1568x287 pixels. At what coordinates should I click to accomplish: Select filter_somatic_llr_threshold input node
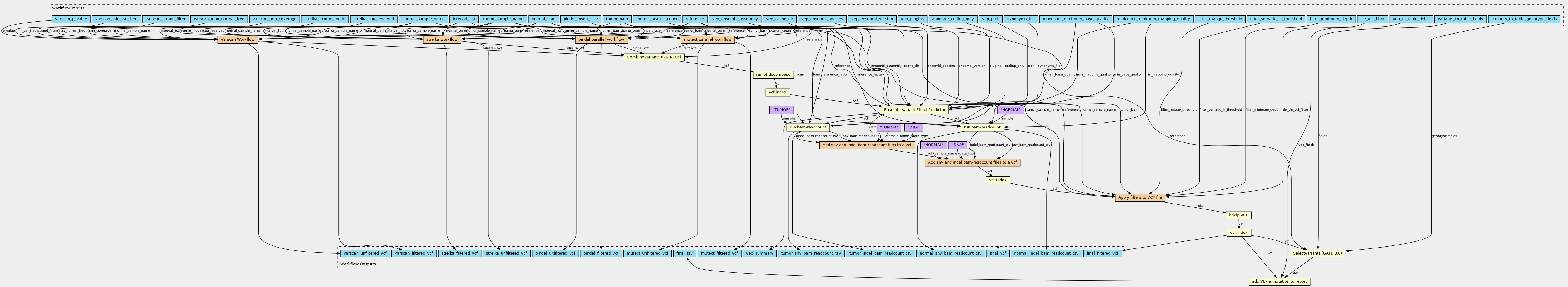tap(1276, 19)
